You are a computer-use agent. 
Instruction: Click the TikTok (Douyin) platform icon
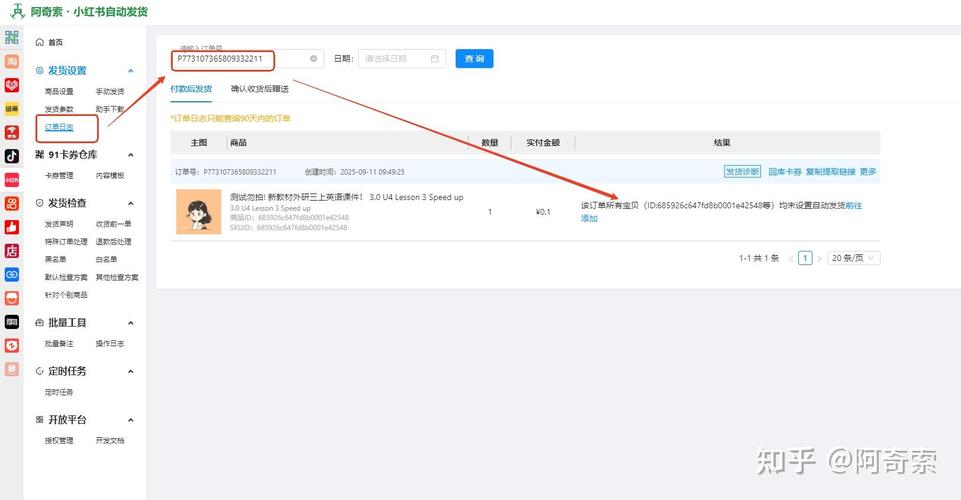tap(12, 156)
